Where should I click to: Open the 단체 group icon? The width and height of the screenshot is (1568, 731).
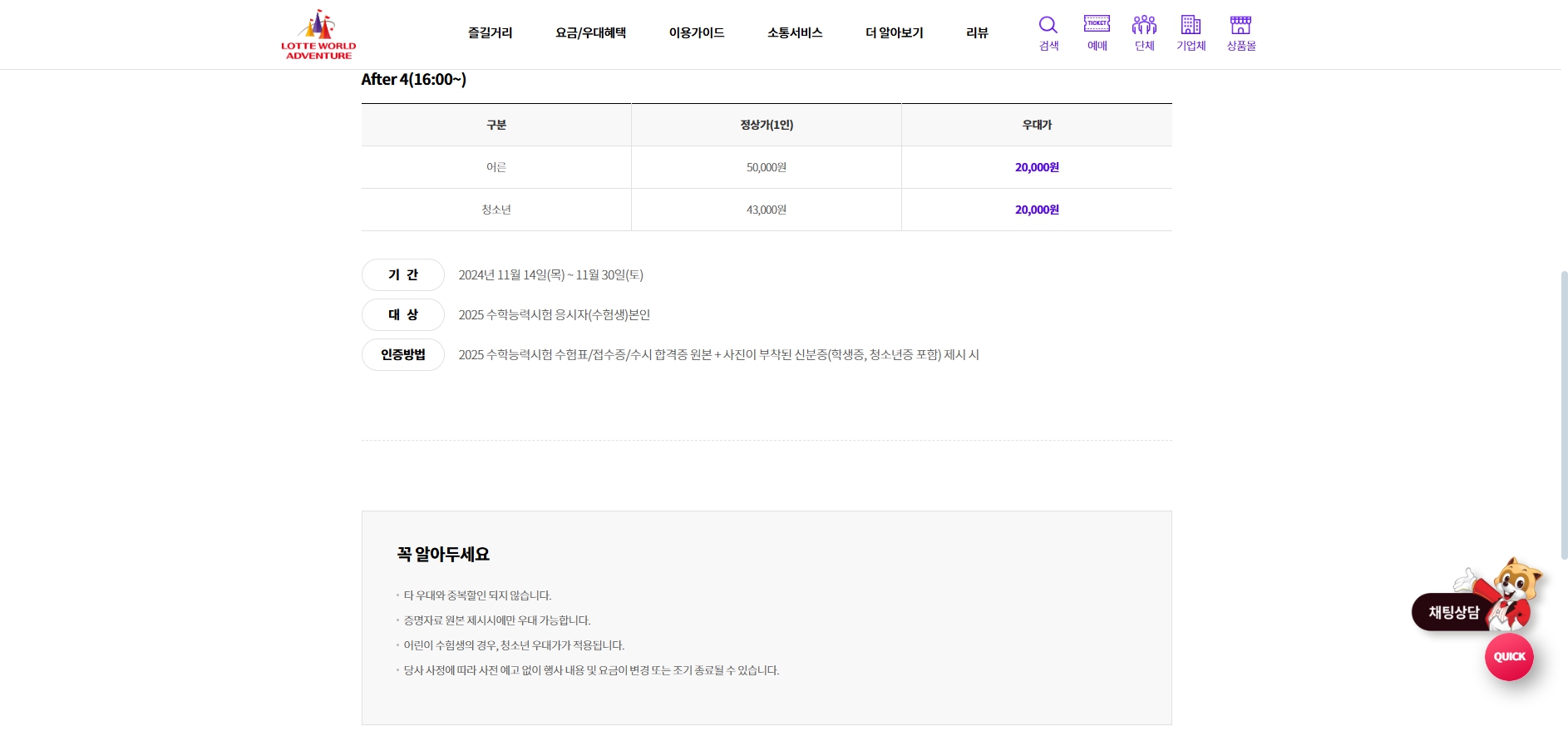[1144, 33]
